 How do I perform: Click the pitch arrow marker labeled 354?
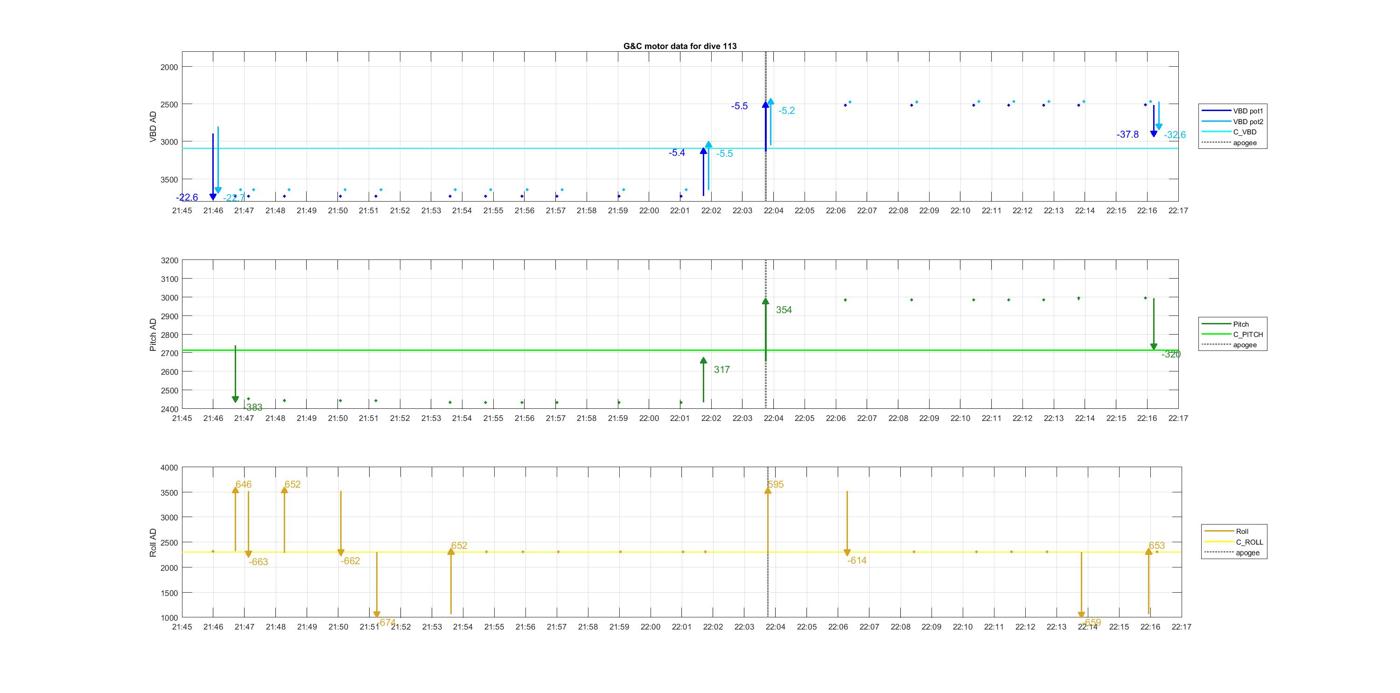point(765,329)
